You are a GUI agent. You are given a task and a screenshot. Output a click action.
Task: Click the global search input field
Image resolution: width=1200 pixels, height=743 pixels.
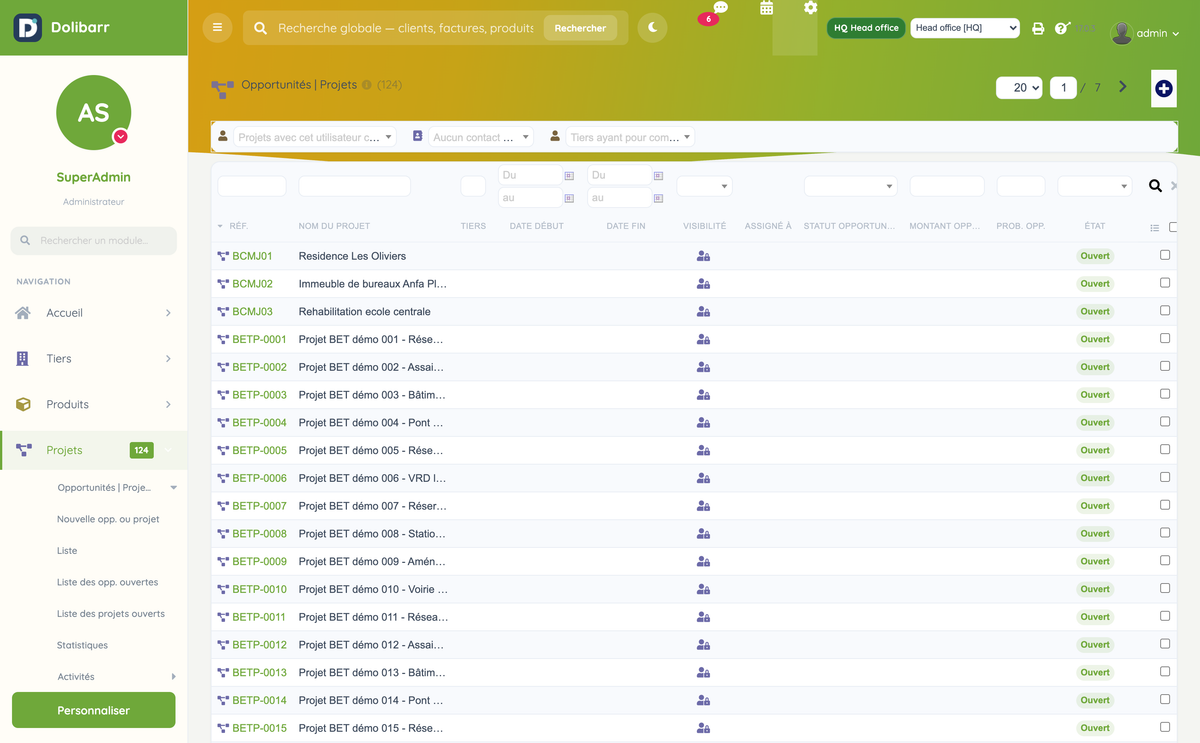pyautogui.click(x=405, y=28)
